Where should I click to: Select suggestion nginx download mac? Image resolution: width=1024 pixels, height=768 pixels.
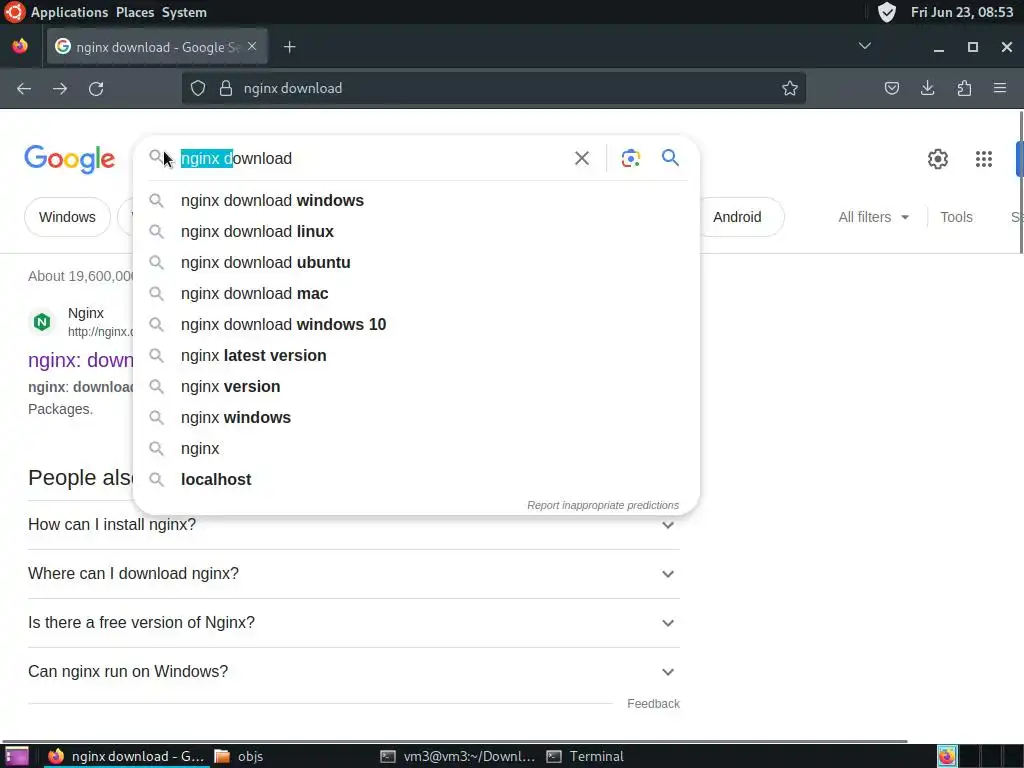[416, 293]
